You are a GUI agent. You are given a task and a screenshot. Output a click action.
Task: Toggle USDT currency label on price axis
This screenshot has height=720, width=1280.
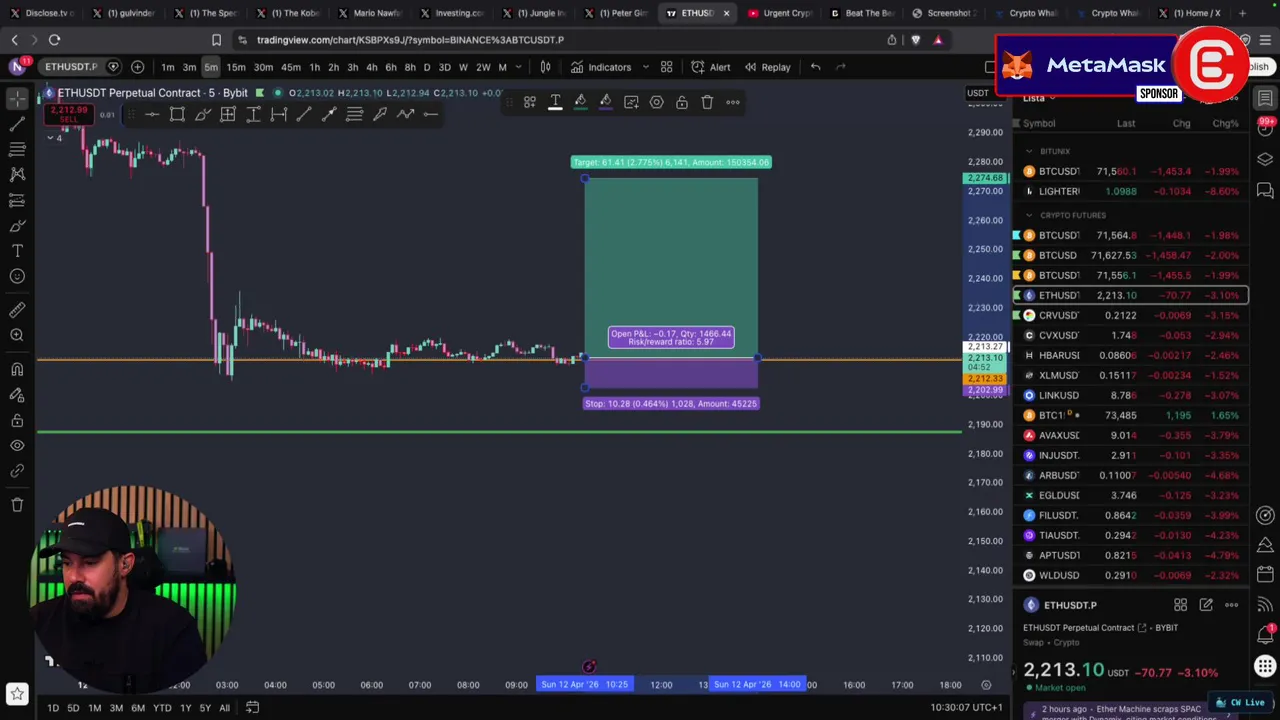(x=977, y=93)
